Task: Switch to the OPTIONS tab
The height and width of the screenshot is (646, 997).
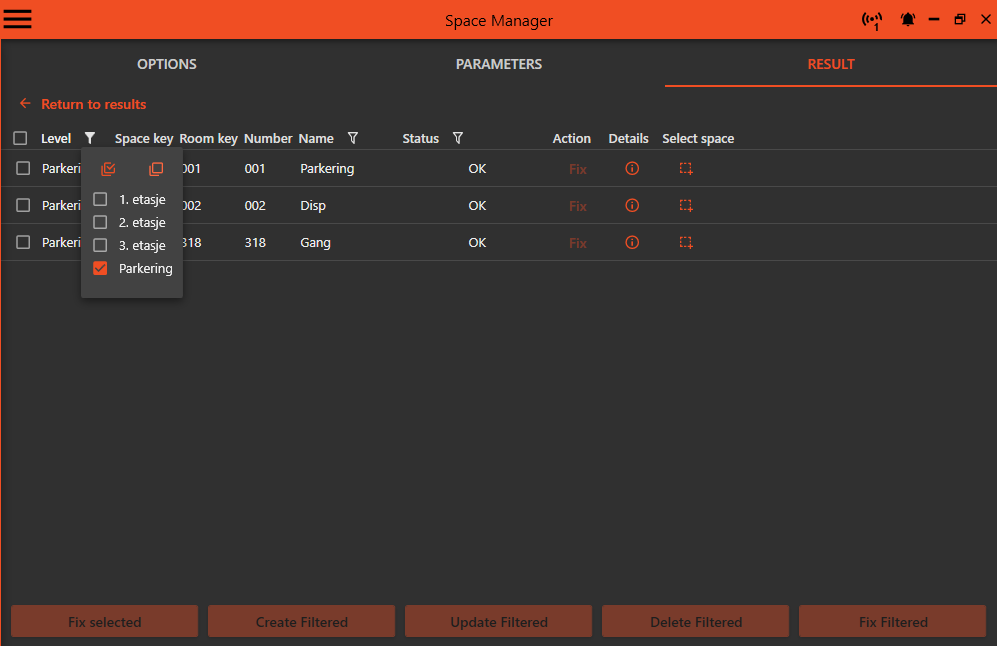Action: coord(167,64)
